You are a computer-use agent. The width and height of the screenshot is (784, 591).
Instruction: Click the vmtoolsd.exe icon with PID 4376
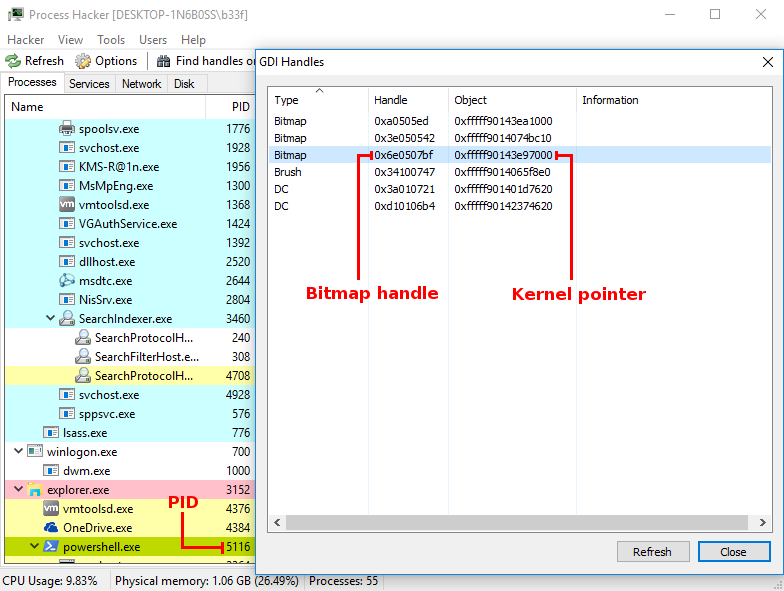click(50, 508)
